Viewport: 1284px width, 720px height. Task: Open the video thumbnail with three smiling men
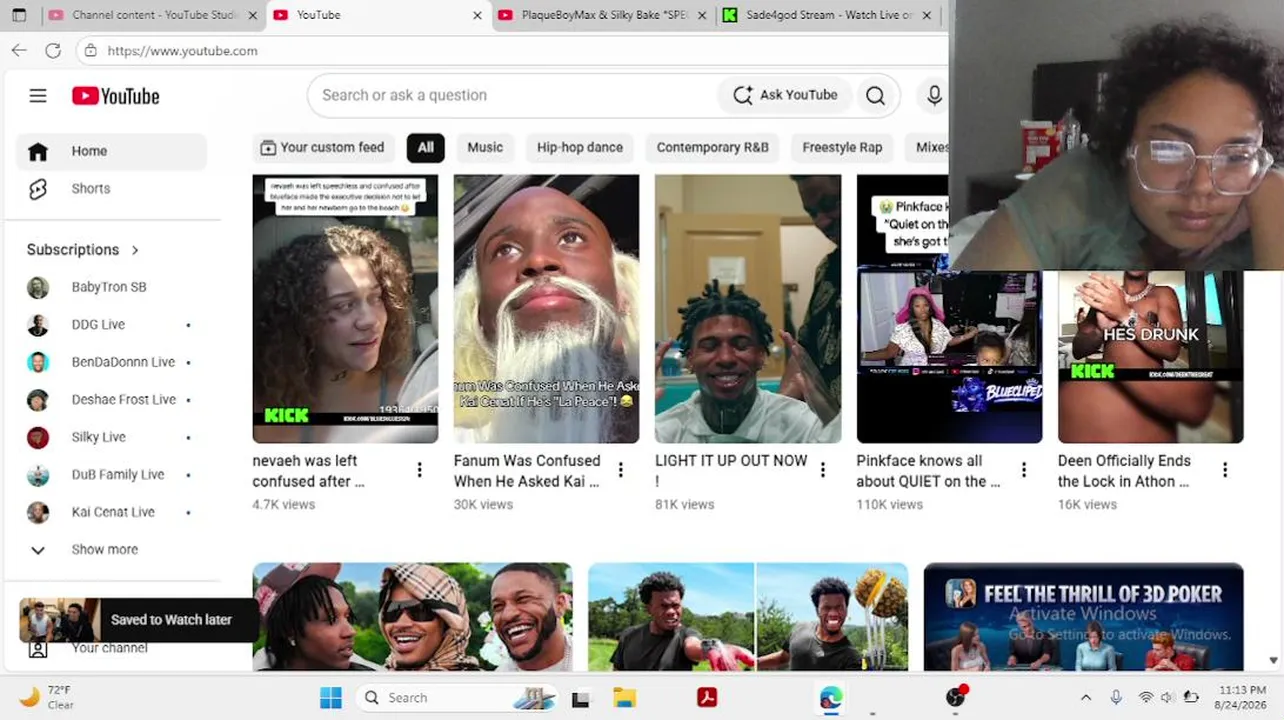[x=412, y=616]
